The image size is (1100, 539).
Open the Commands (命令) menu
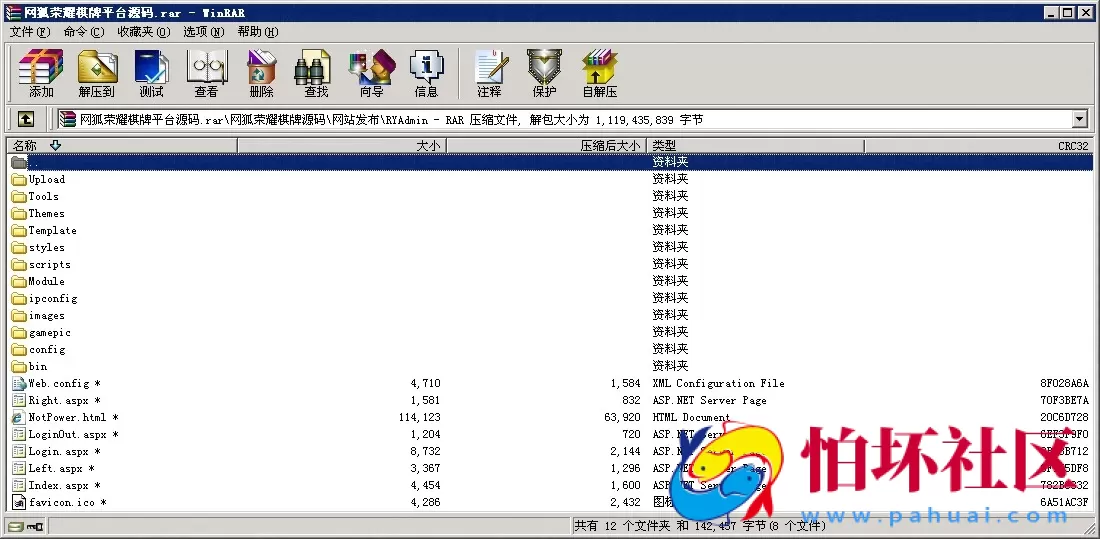[83, 32]
